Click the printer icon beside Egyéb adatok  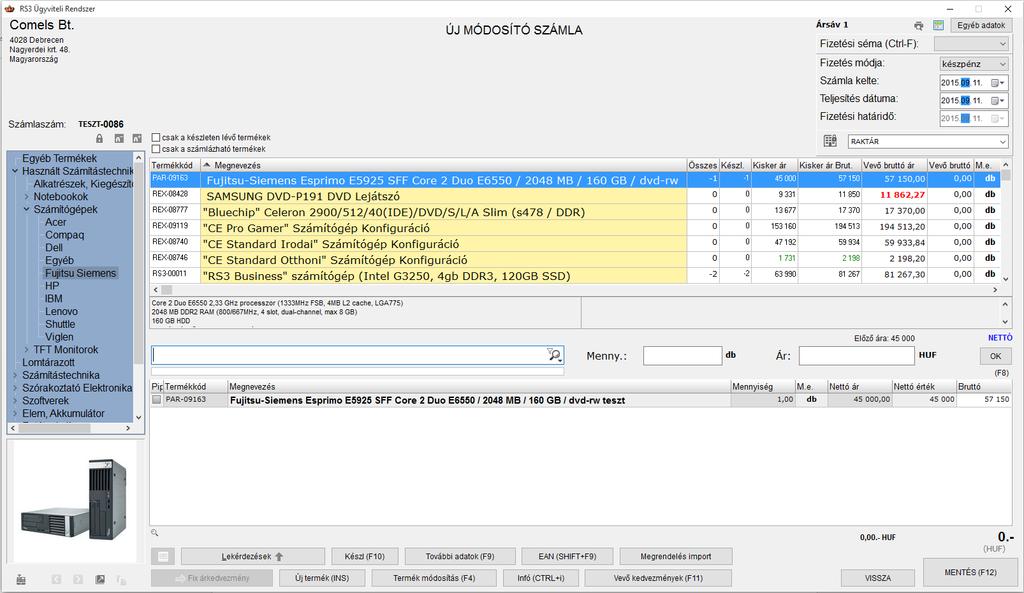coord(918,25)
